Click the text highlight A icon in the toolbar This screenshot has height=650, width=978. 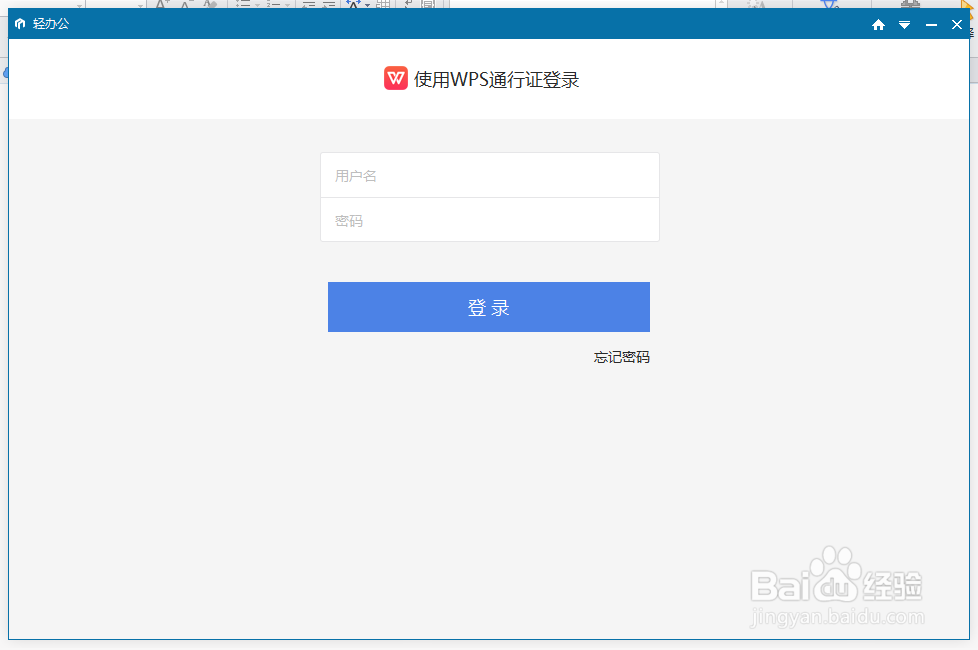tap(353, 3)
